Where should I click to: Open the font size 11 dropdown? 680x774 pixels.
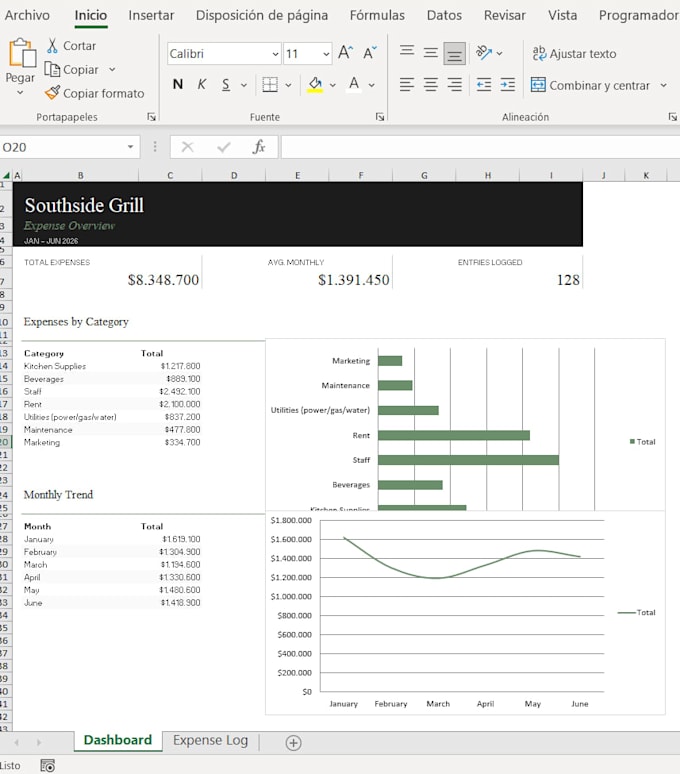tap(326, 54)
